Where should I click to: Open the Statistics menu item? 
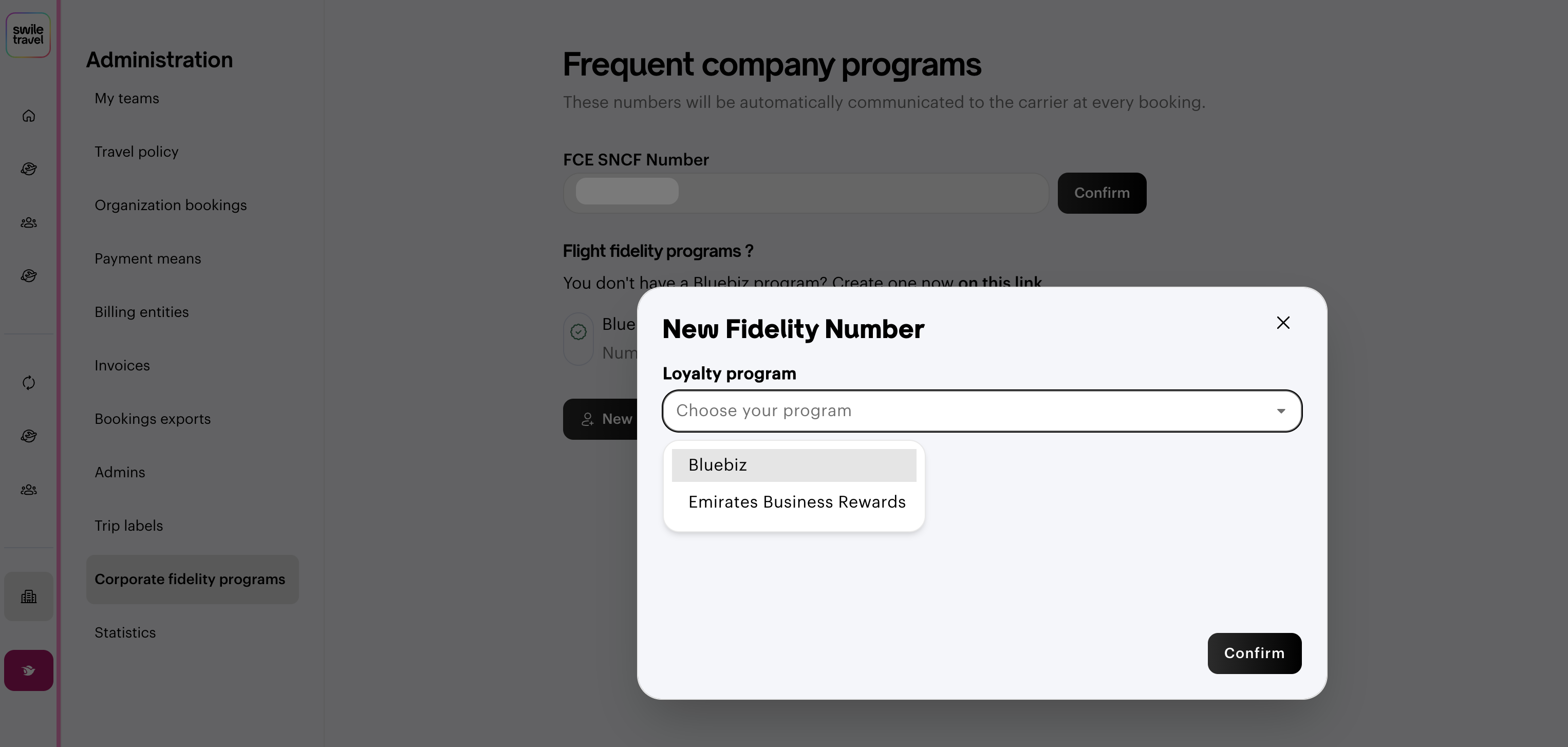click(x=125, y=632)
